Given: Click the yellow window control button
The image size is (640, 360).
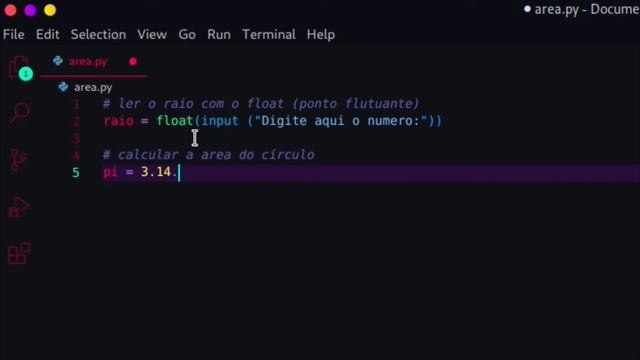Looking at the screenshot, I should [50, 10].
